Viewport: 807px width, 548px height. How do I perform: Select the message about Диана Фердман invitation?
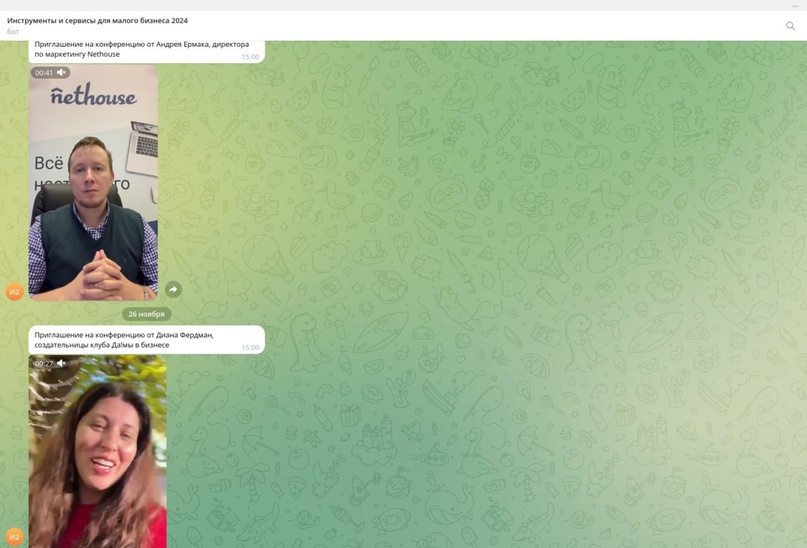pos(130,340)
